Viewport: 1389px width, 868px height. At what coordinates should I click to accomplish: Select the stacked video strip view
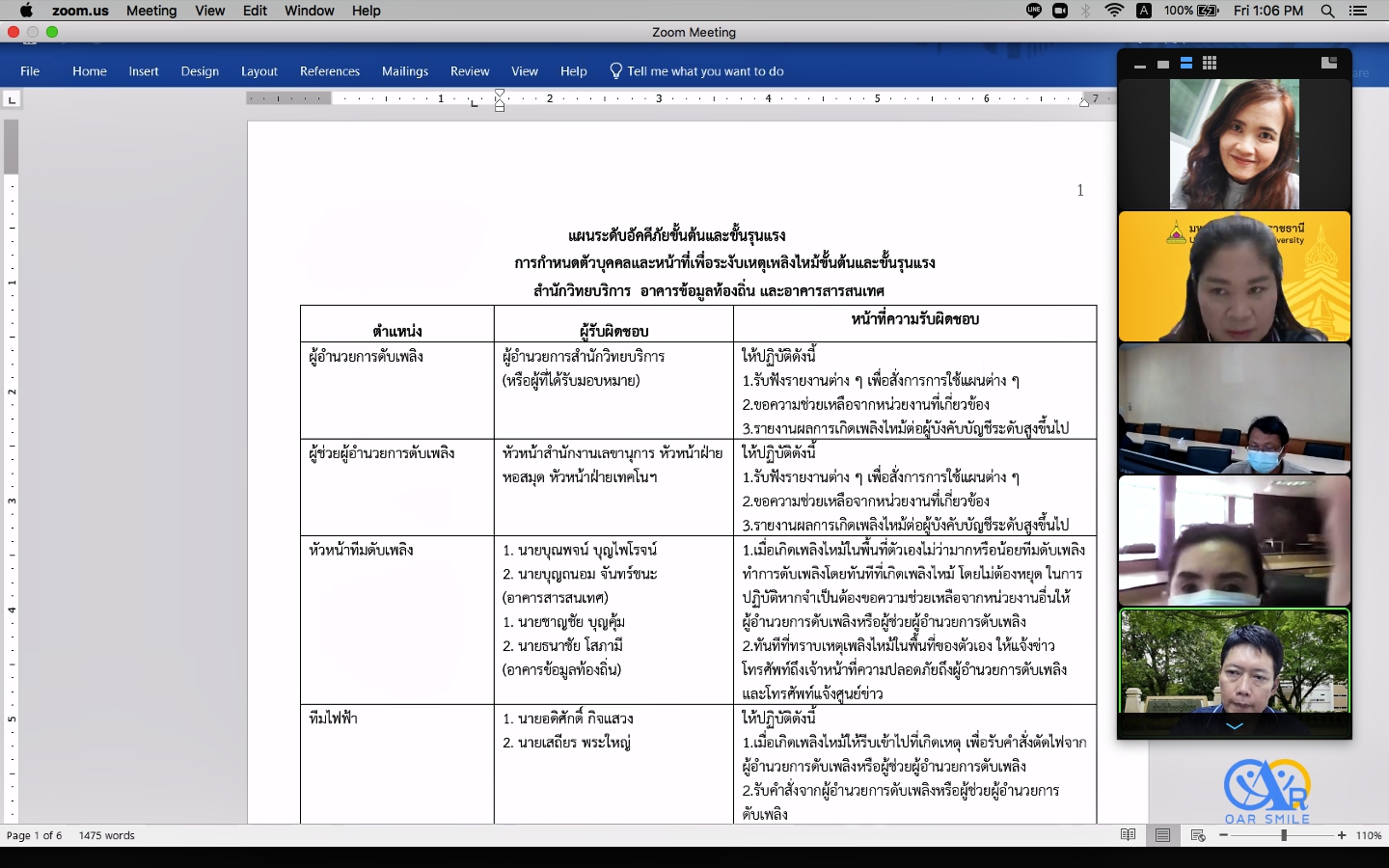tap(1186, 64)
